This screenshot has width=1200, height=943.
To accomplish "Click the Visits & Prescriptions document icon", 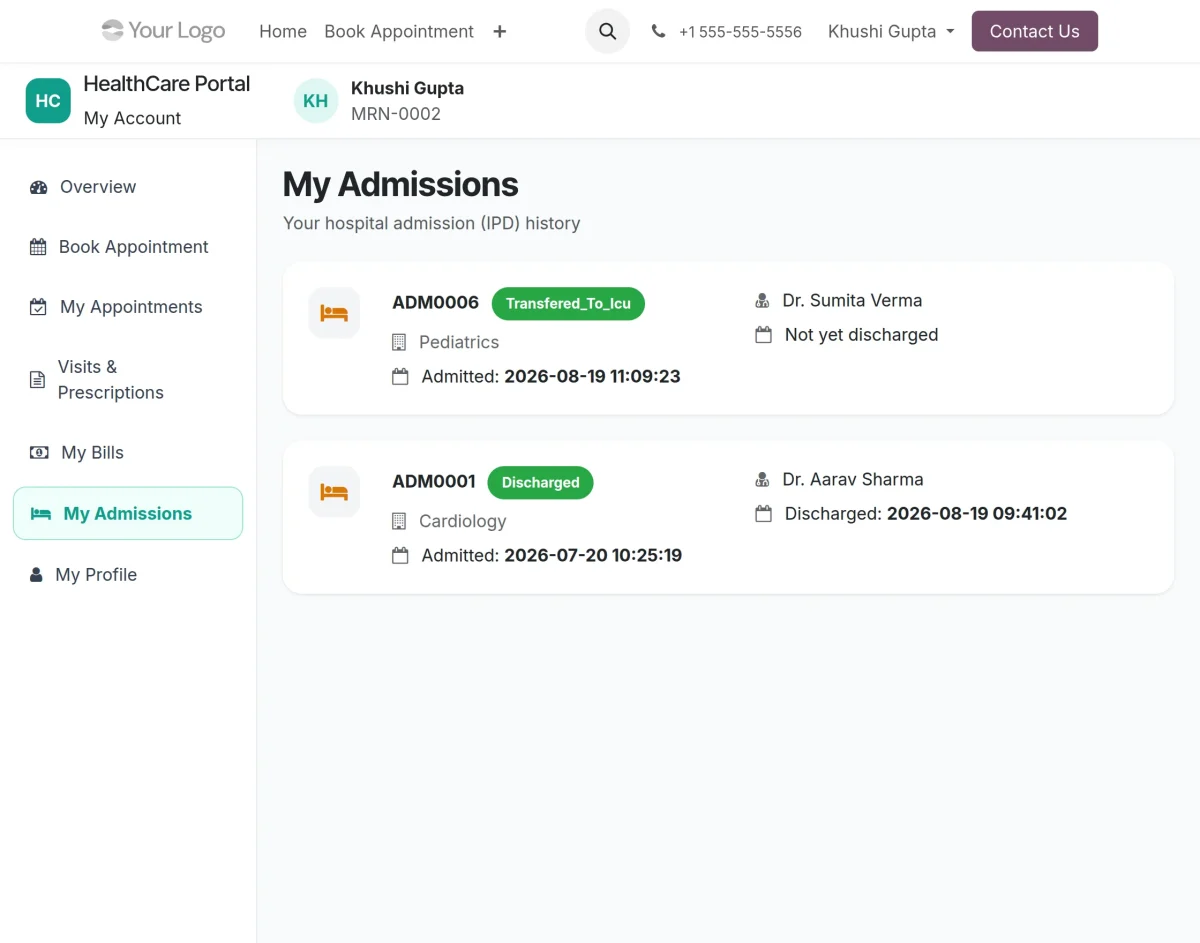I will click(x=37, y=380).
